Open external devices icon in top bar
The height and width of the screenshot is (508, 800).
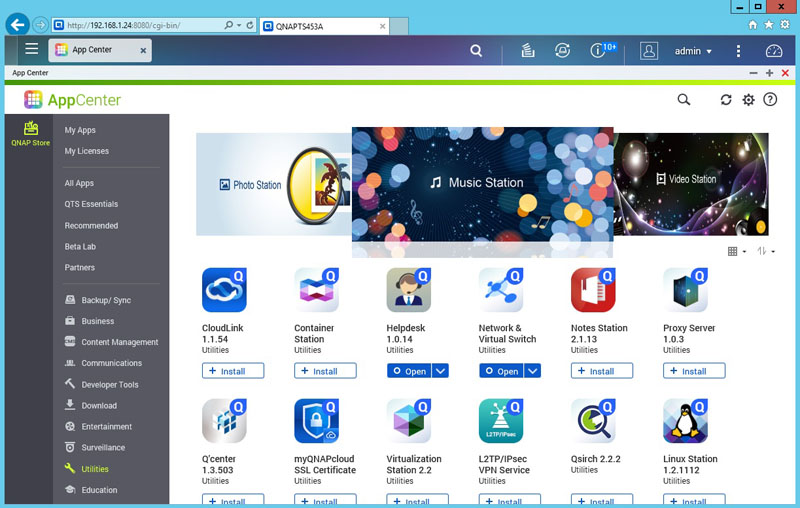pos(562,50)
